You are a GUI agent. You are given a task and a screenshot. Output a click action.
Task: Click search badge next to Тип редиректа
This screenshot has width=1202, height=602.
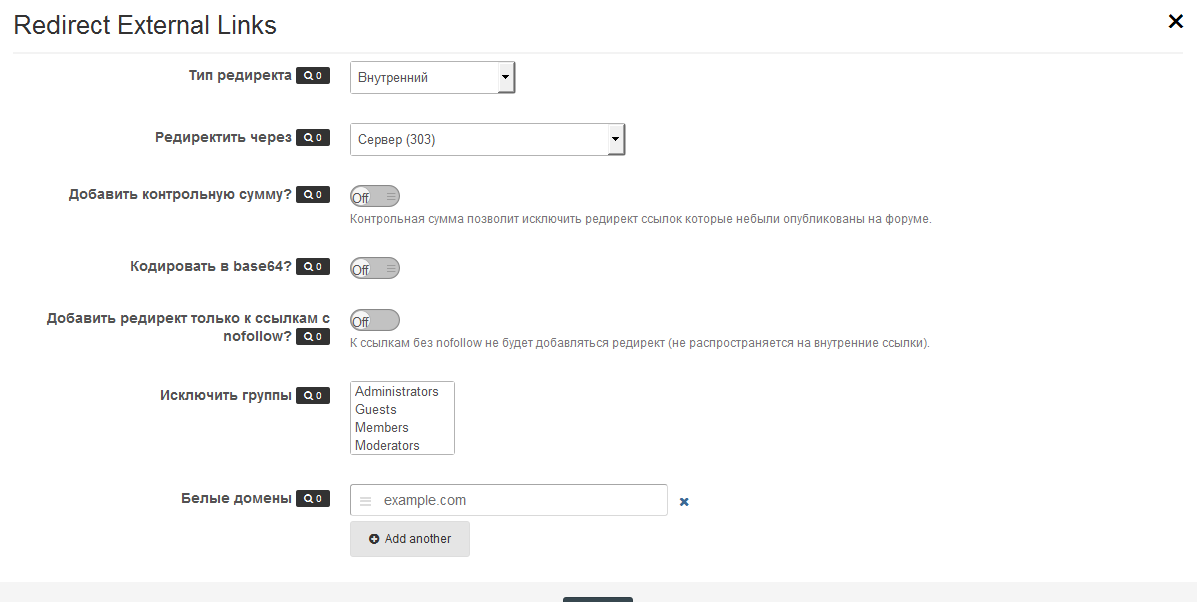coord(312,76)
